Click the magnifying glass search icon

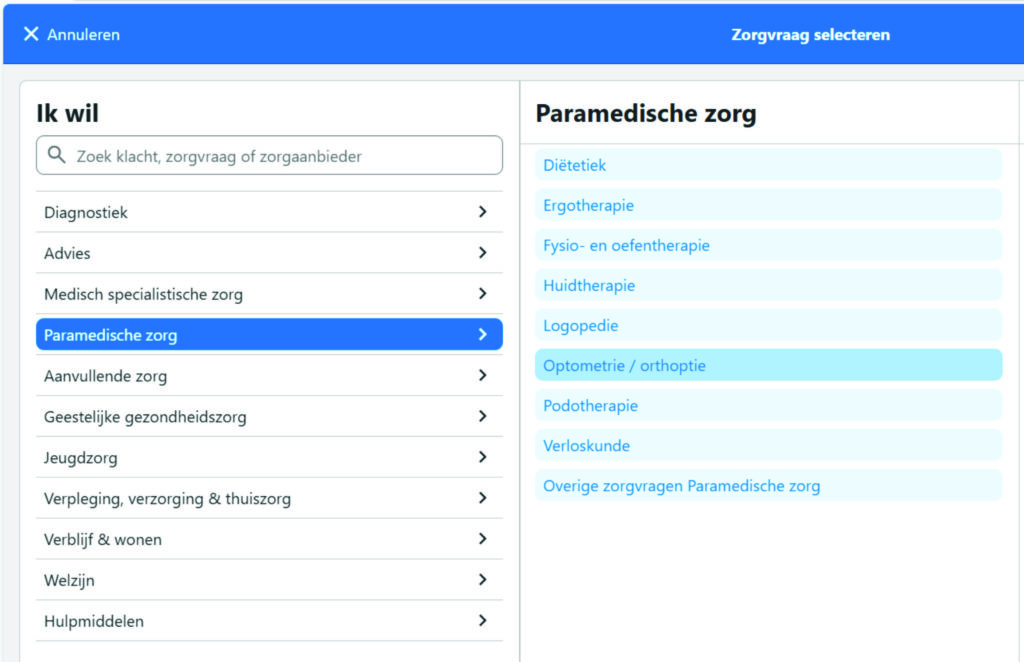click(x=57, y=155)
